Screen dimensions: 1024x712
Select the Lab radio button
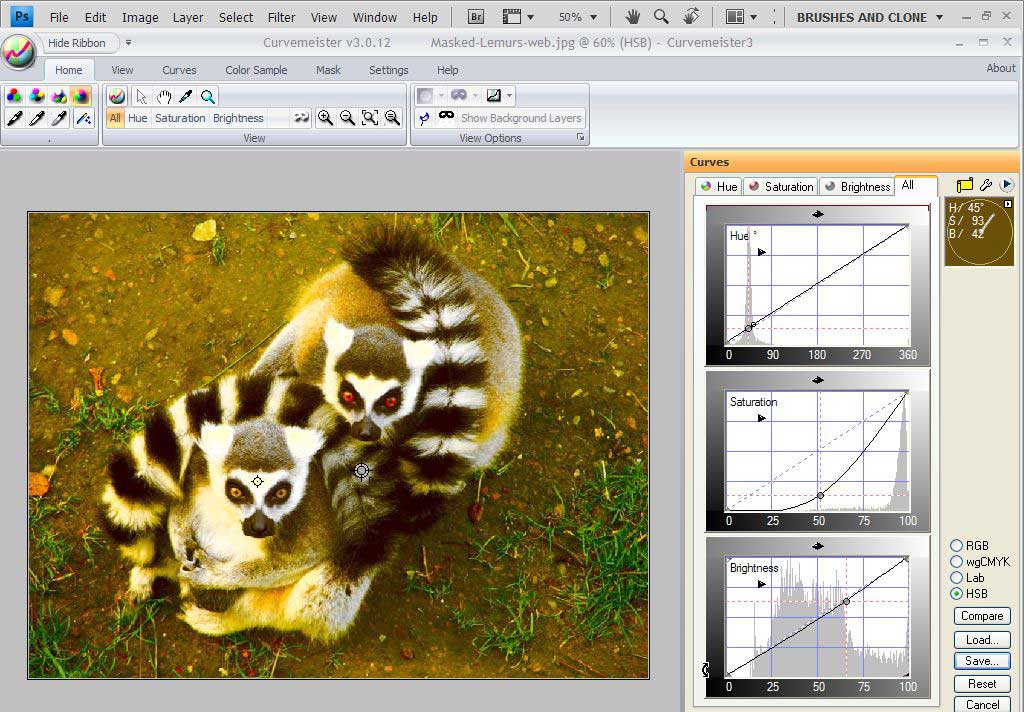[957, 577]
